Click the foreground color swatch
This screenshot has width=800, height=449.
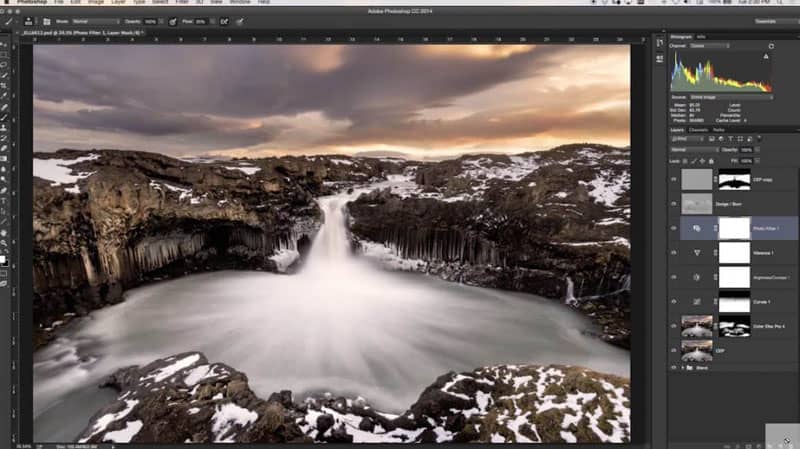tap(4, 258)
